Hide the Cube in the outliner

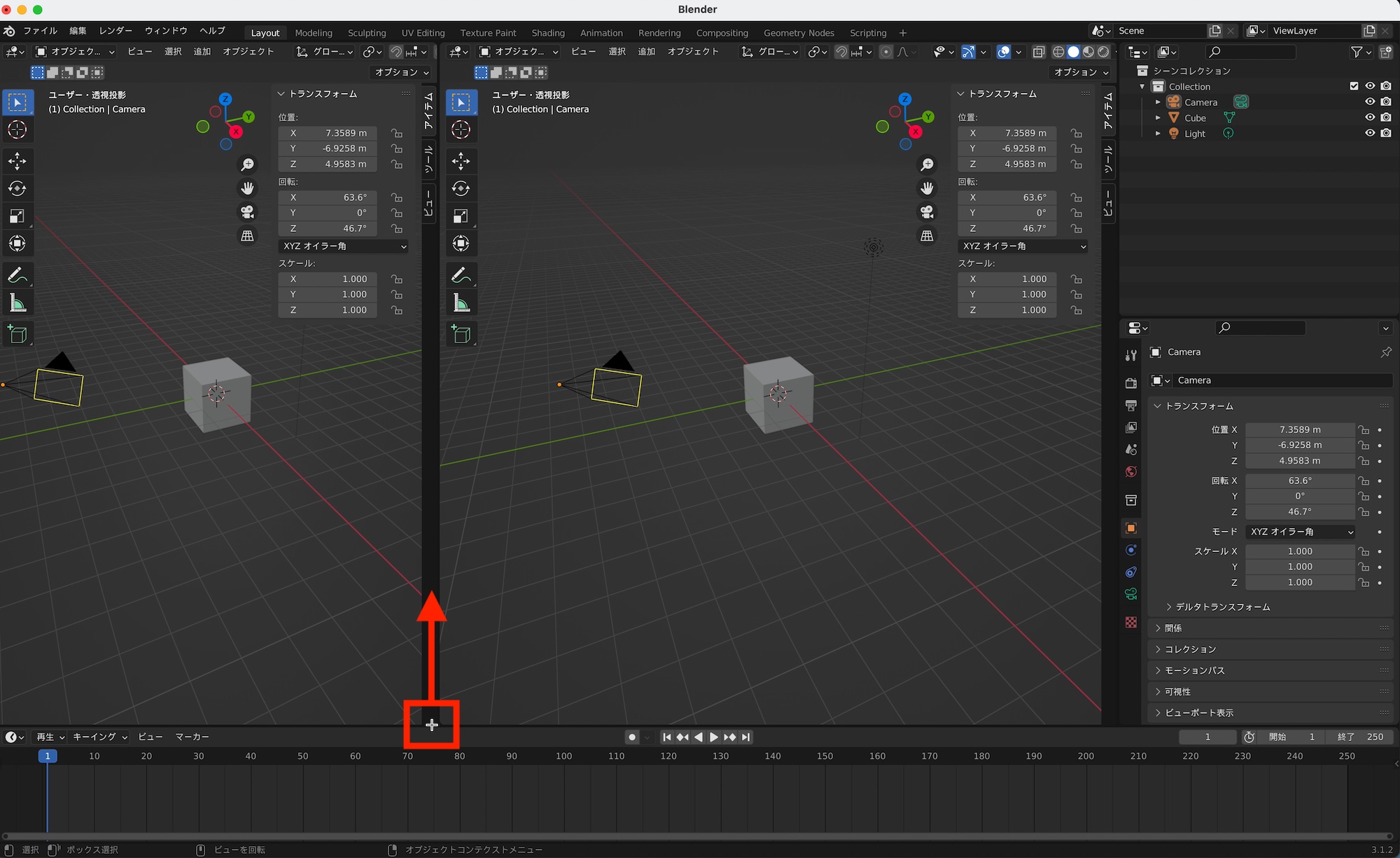tap(1370, 118)
